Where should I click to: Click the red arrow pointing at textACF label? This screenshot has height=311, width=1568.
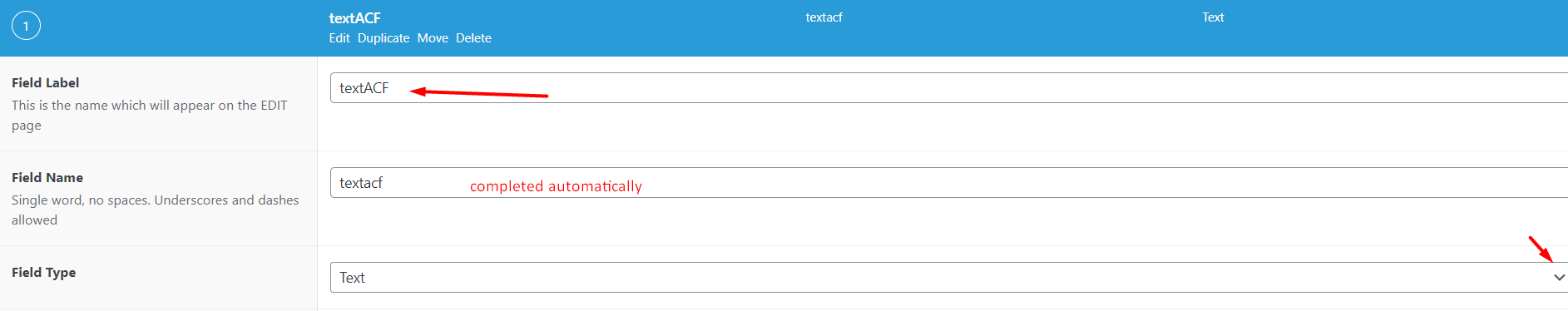click(479, 93)
